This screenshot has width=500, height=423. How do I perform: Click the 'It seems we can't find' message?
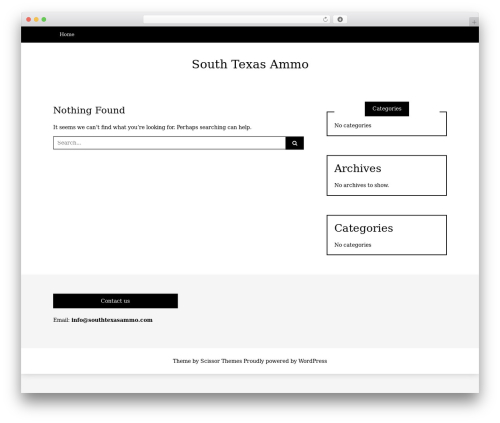tap(152, 127)
